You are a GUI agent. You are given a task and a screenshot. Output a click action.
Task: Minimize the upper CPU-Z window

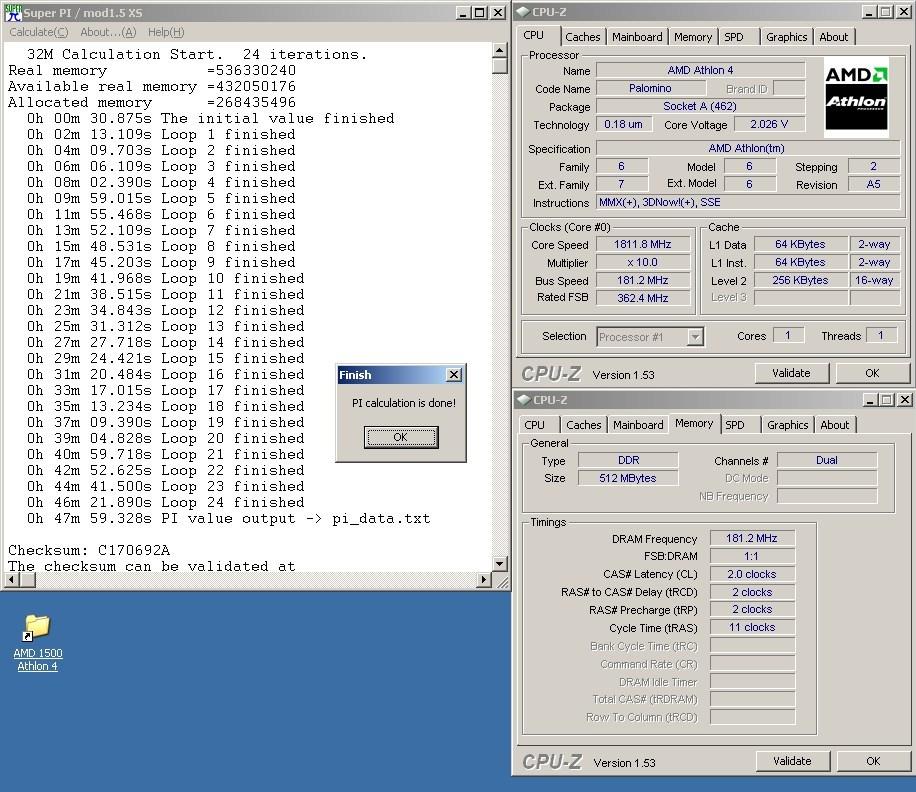click(869, 12)
